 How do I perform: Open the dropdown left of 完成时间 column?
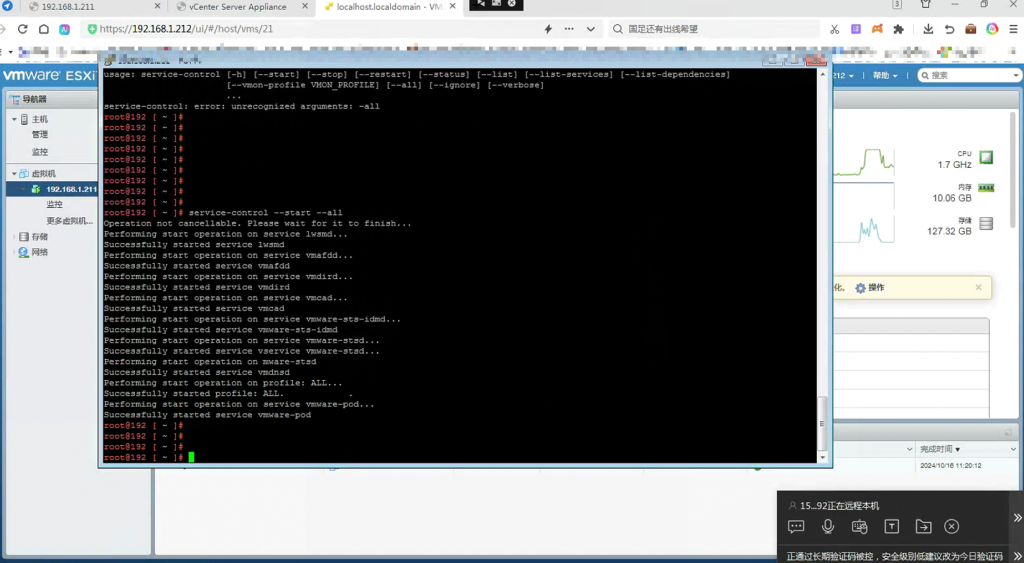point(910,449)
